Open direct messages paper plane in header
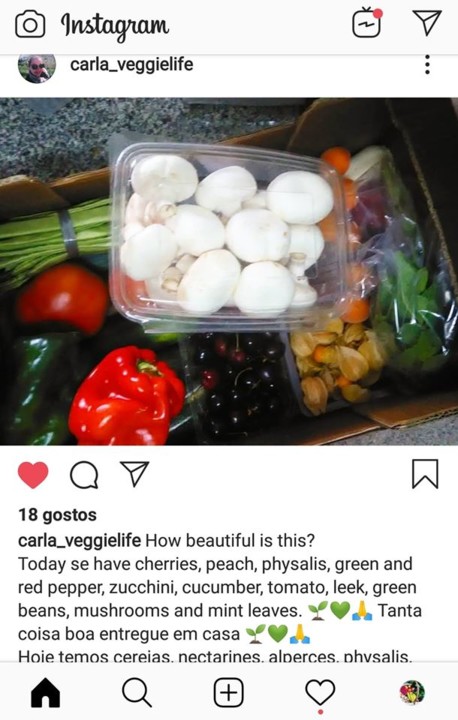The height and width of the screenshot is (720, 458). pos(427,22)
